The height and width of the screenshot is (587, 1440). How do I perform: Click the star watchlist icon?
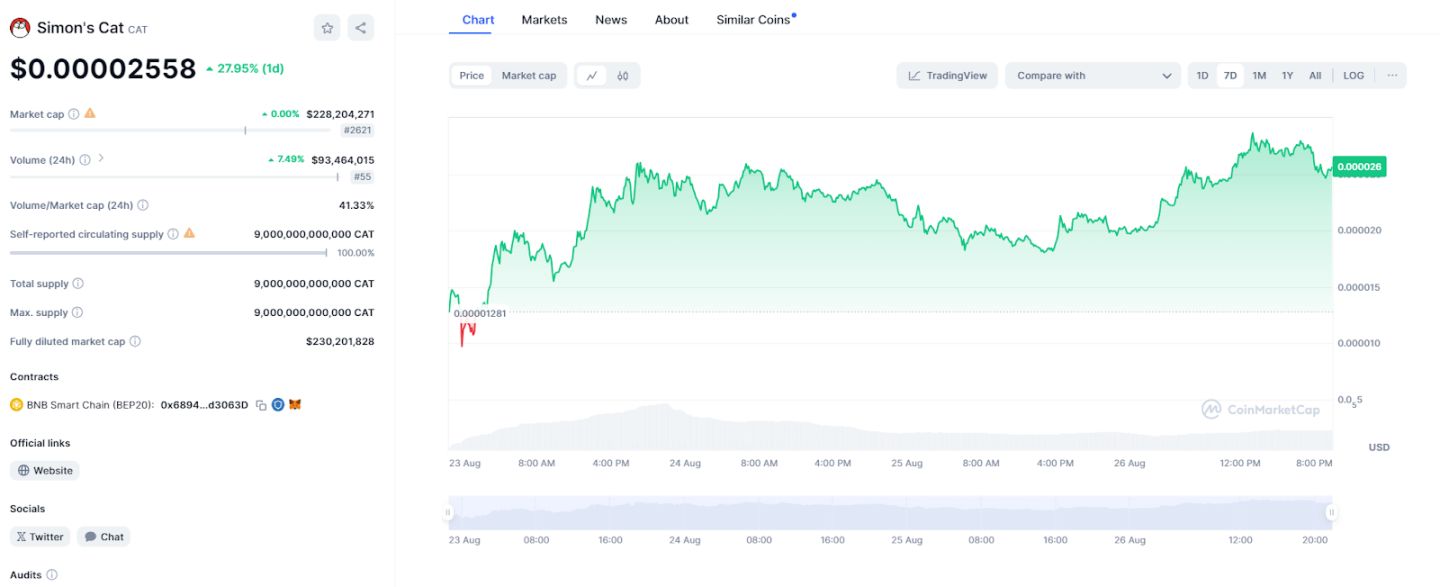(x=327, y=28)
